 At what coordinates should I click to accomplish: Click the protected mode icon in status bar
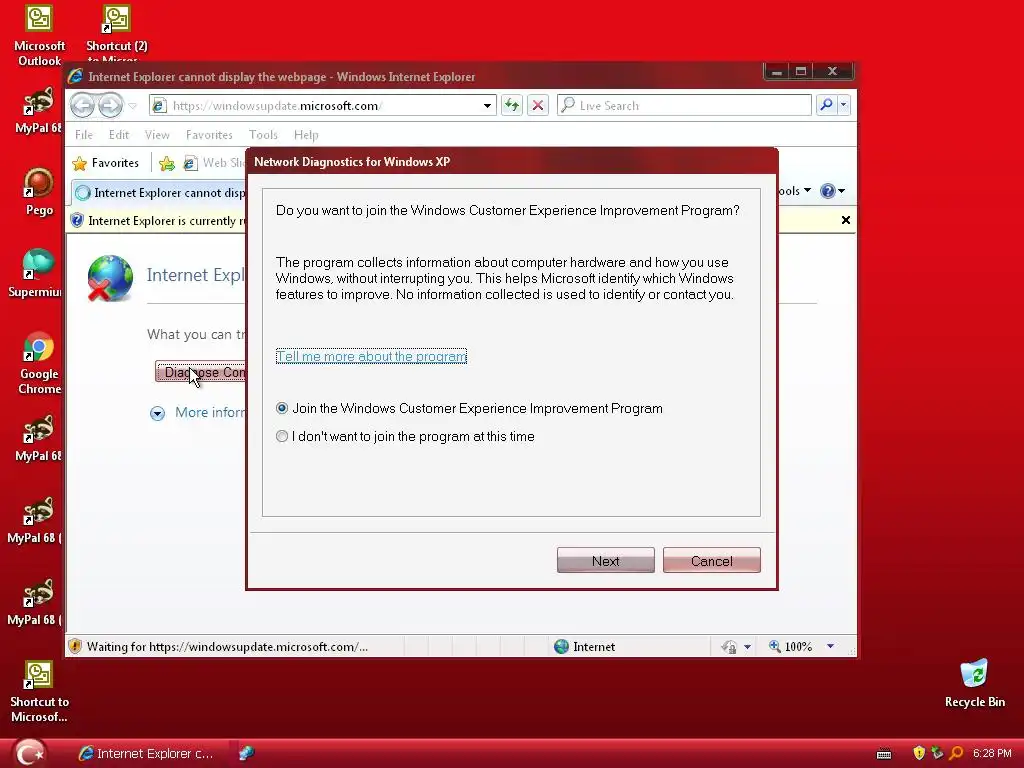(729, 647)
